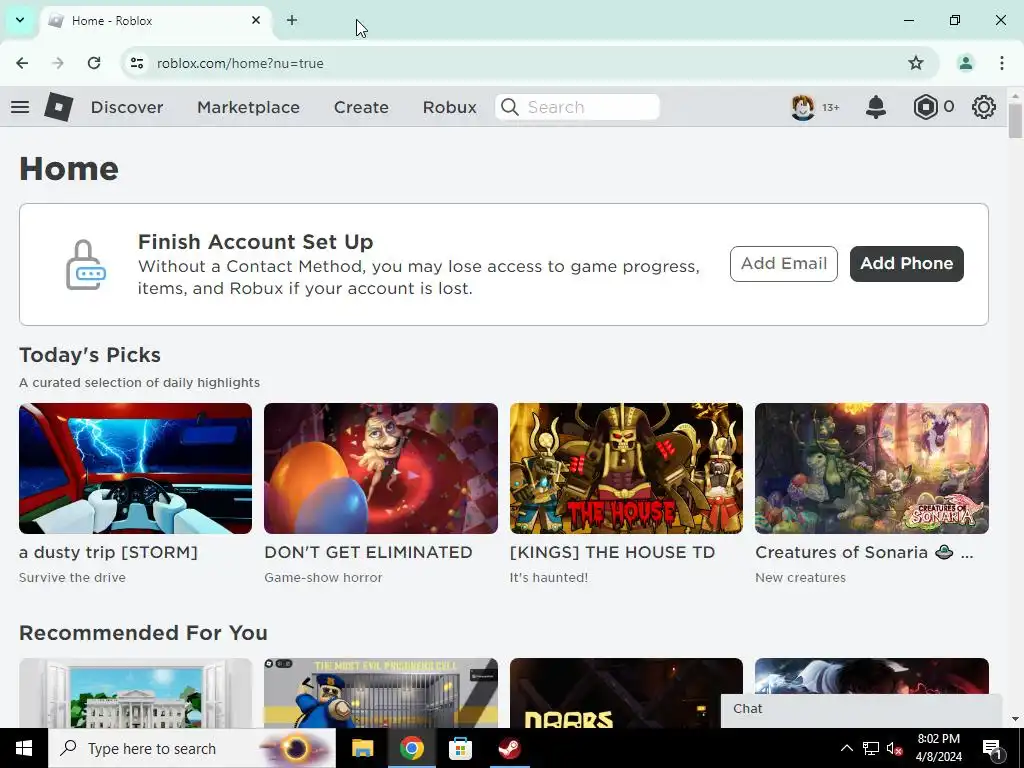Open a new browser tab
The image size is (1024, 768).
[292, 20]
